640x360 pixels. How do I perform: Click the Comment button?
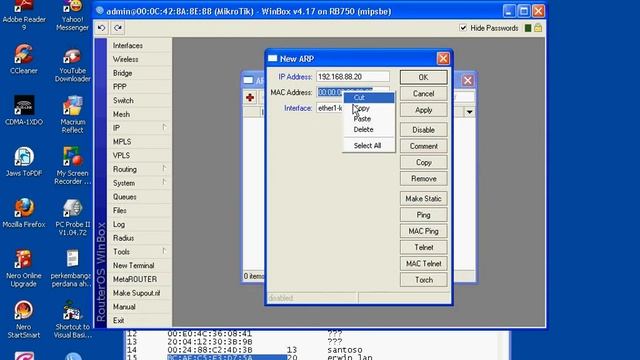pyautogui.click(x=423, y=146)
